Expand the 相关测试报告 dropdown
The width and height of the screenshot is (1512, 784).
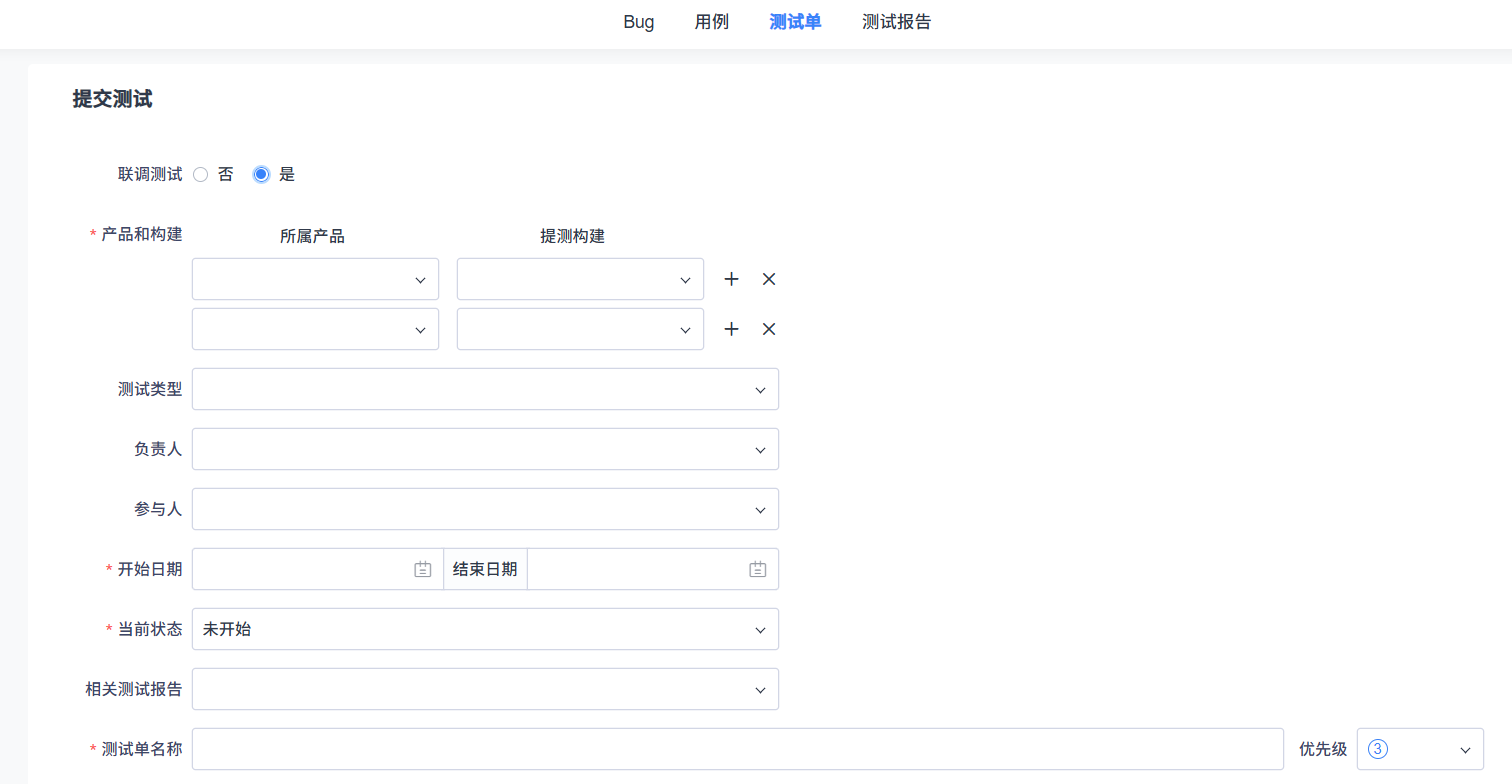(485, 689)
